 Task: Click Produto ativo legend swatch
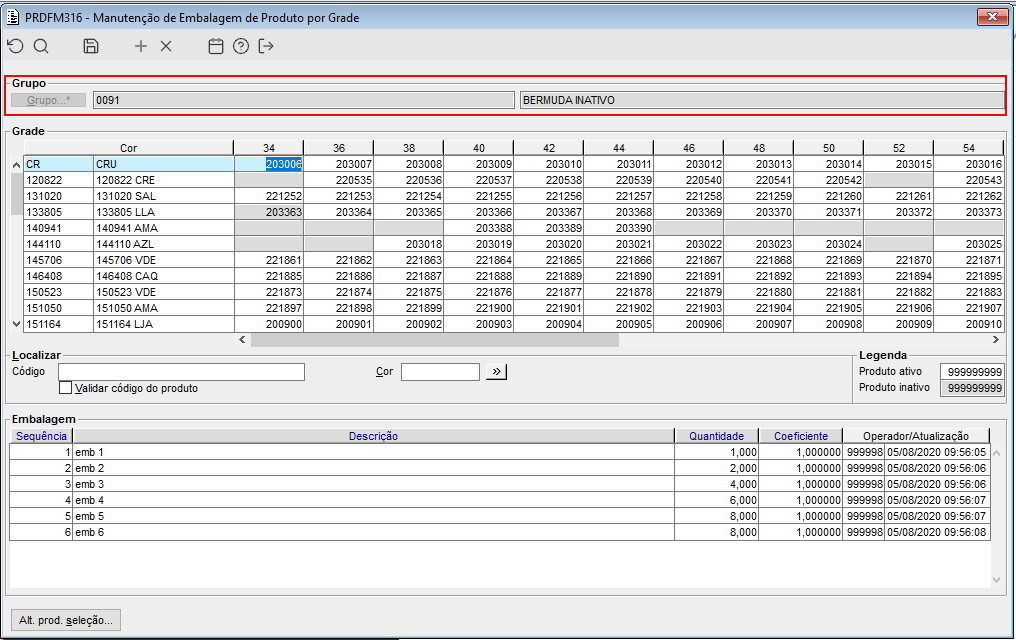click(971, 371)
